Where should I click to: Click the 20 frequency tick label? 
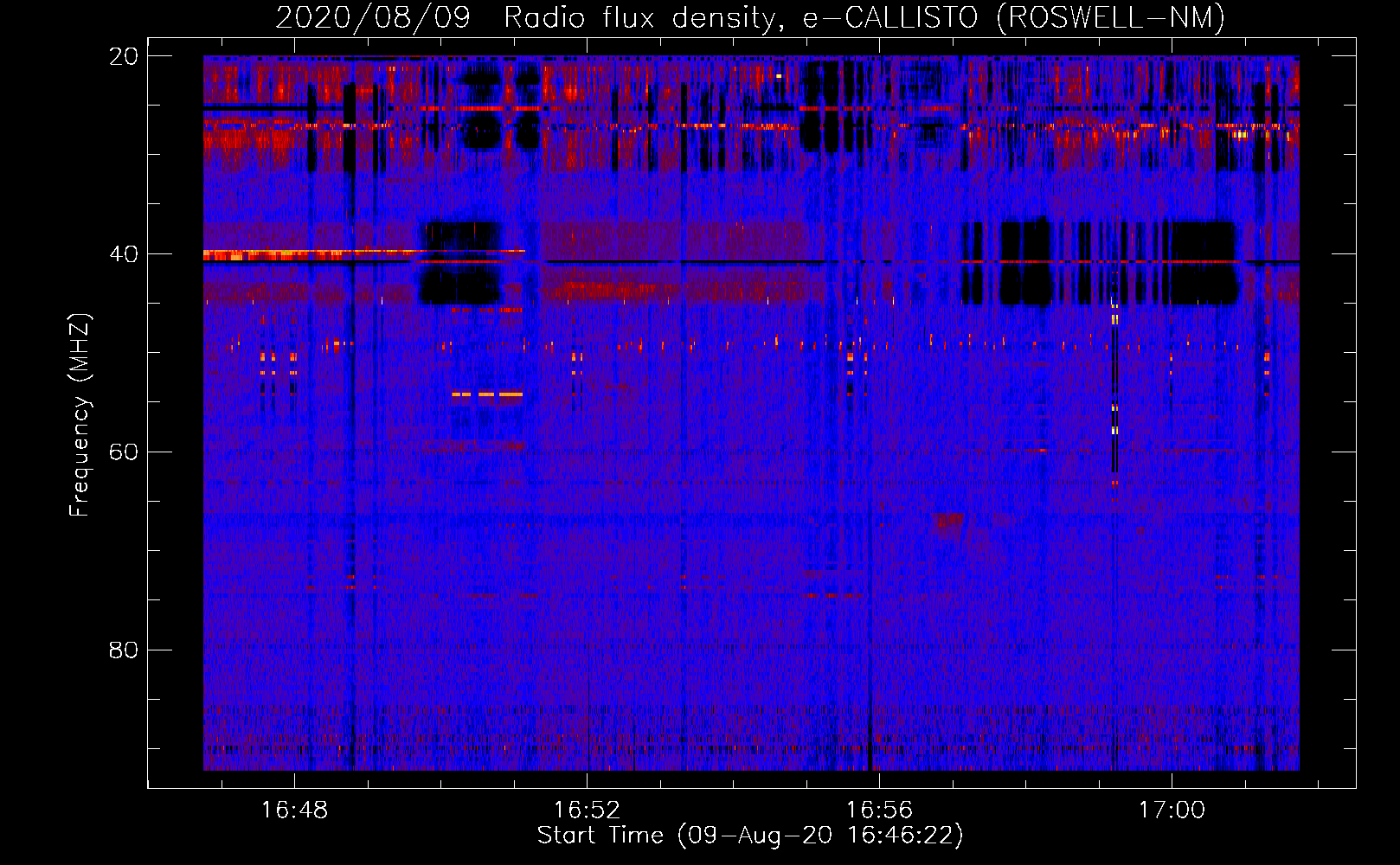tap(124, 56)
